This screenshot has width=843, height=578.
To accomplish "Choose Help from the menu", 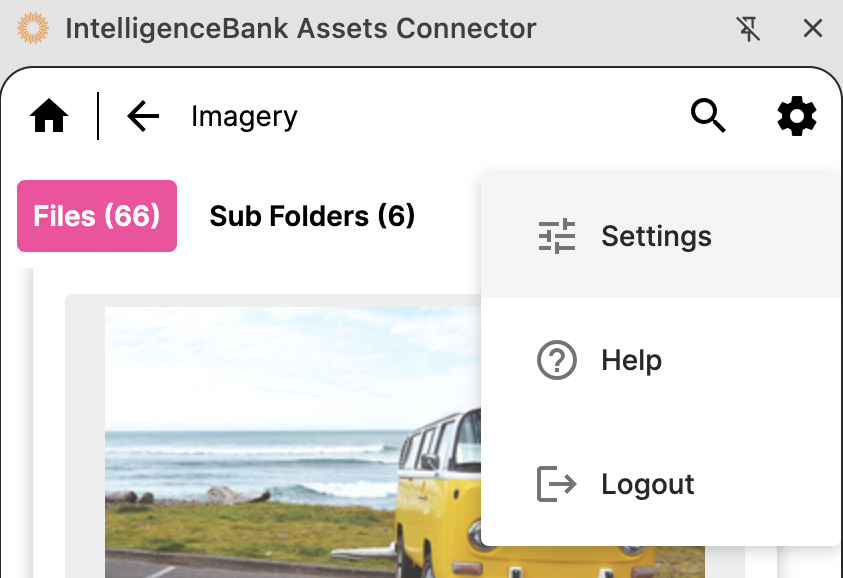I will tap(631, 360).
